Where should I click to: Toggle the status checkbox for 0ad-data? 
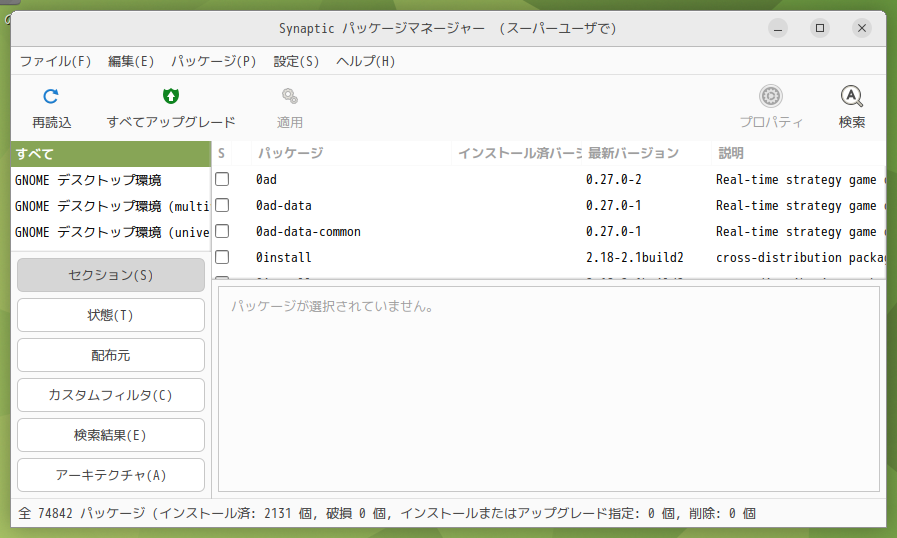point(222,205)
